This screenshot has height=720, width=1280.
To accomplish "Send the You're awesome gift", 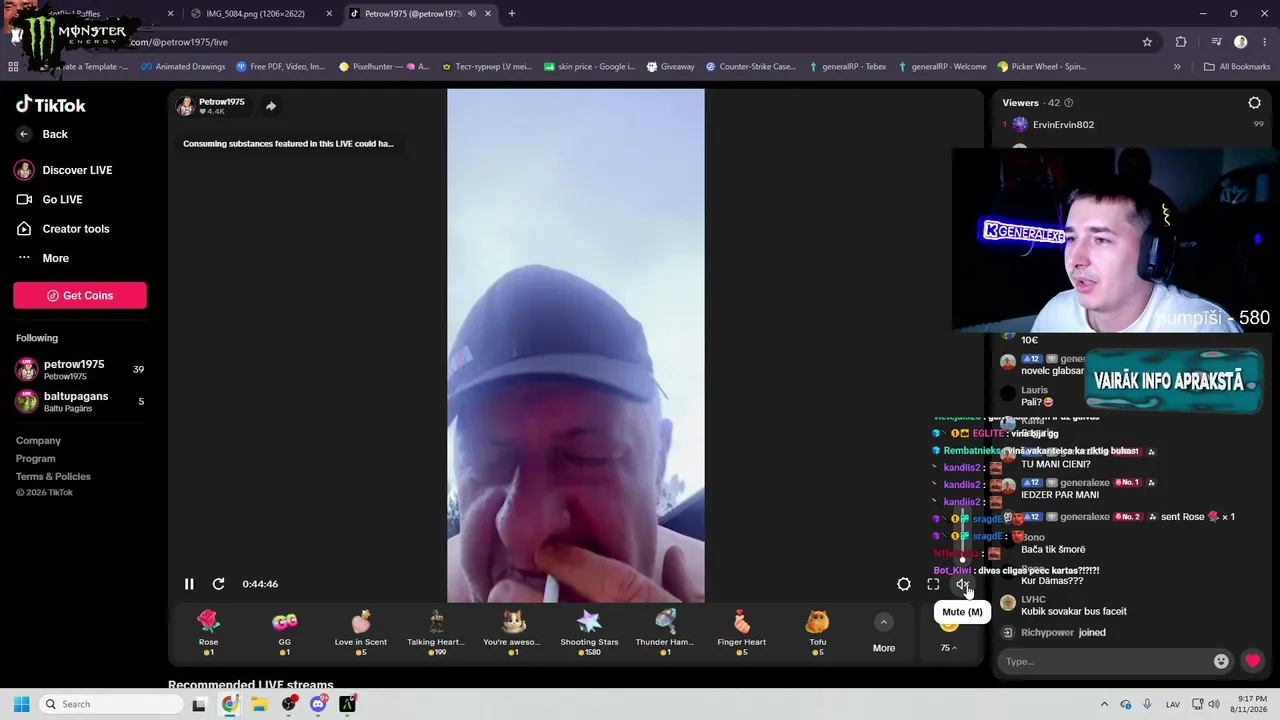I will click(x=512, y=632).
